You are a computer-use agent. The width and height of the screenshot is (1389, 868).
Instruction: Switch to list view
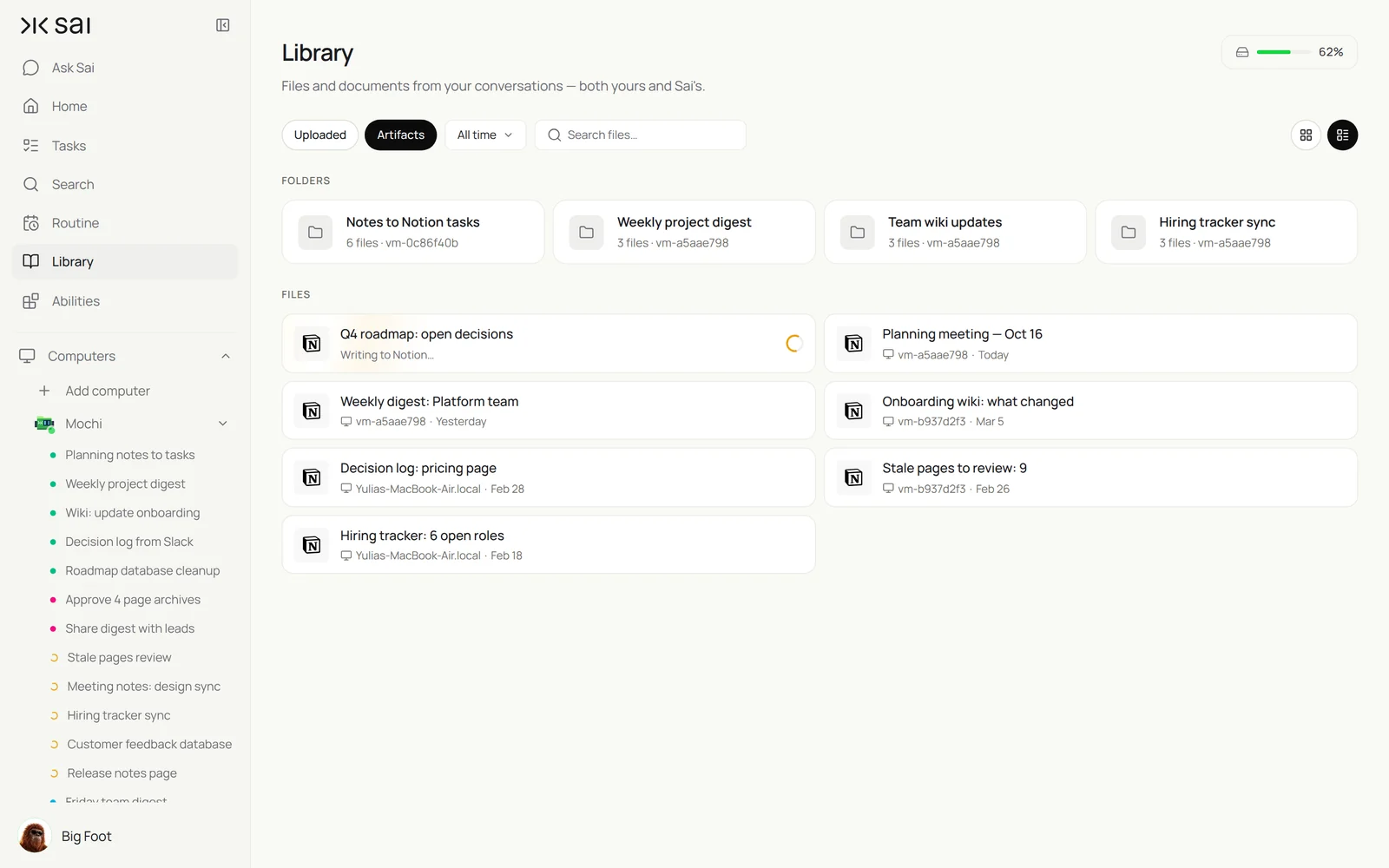click(x=1342, y=135)
